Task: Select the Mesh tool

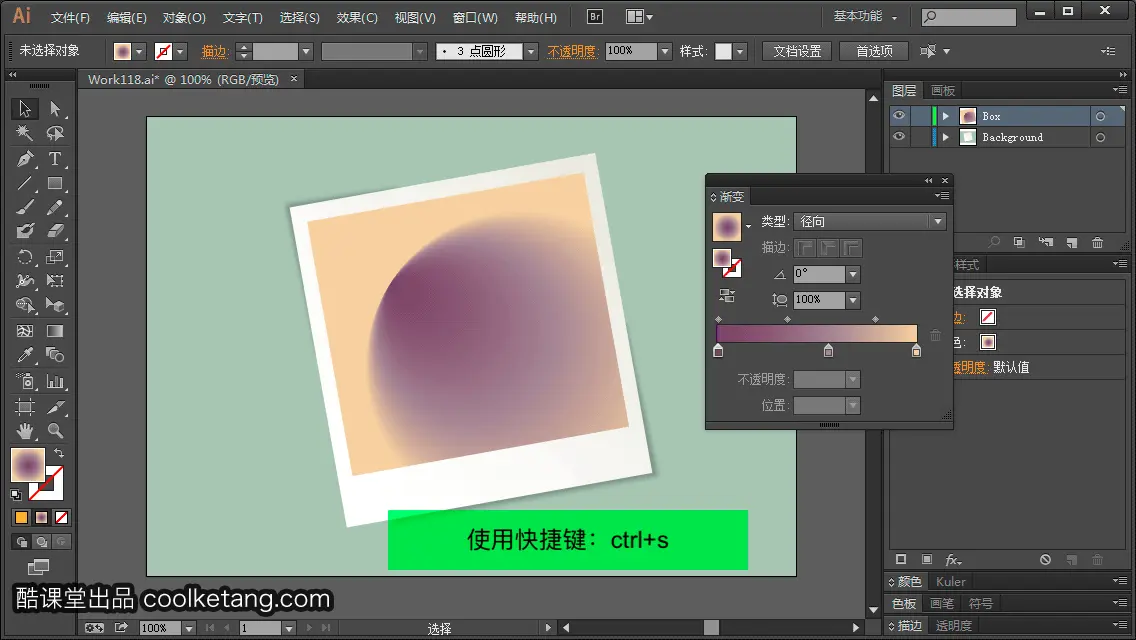Action: [25, 331]
